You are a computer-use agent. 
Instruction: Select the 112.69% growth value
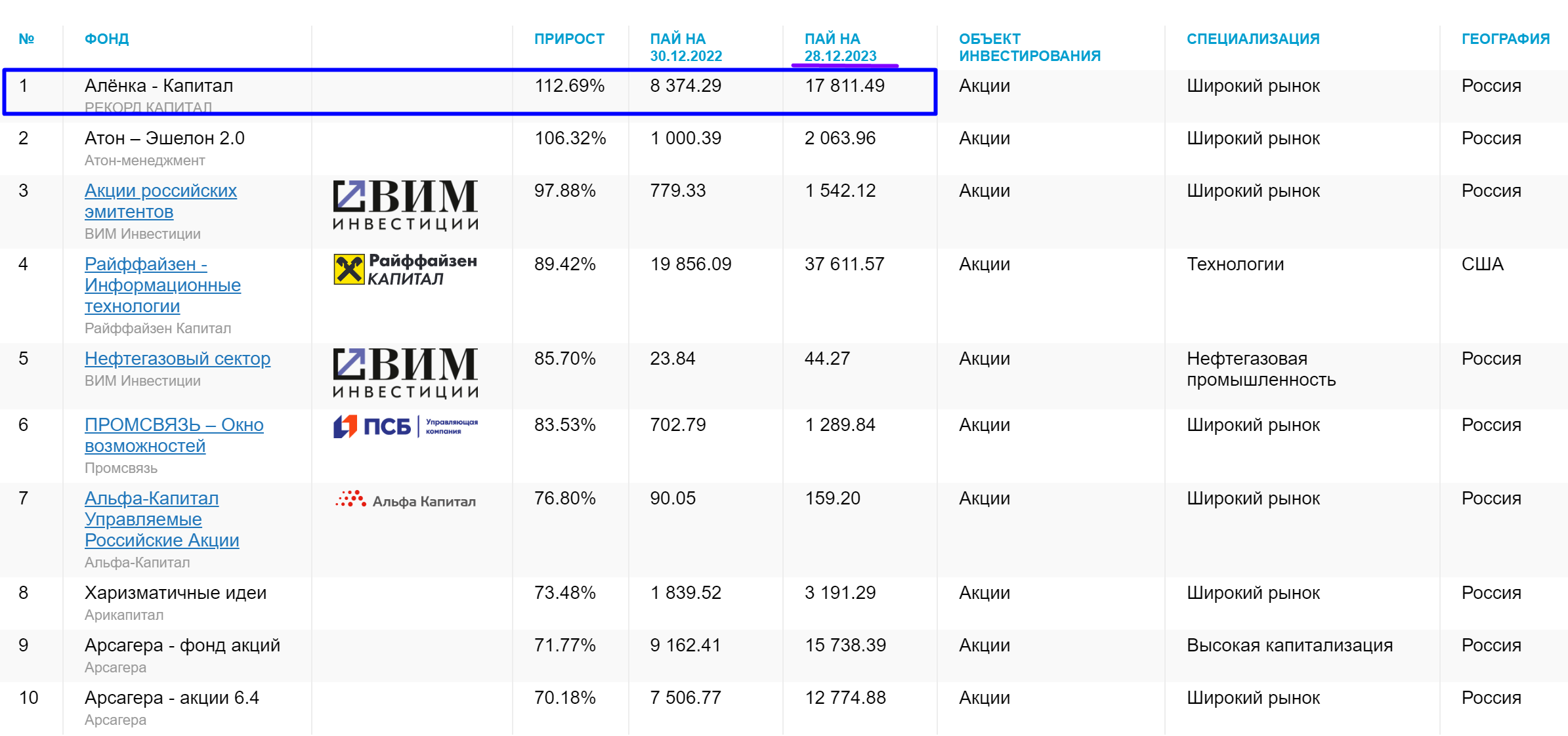pos(570,86)
